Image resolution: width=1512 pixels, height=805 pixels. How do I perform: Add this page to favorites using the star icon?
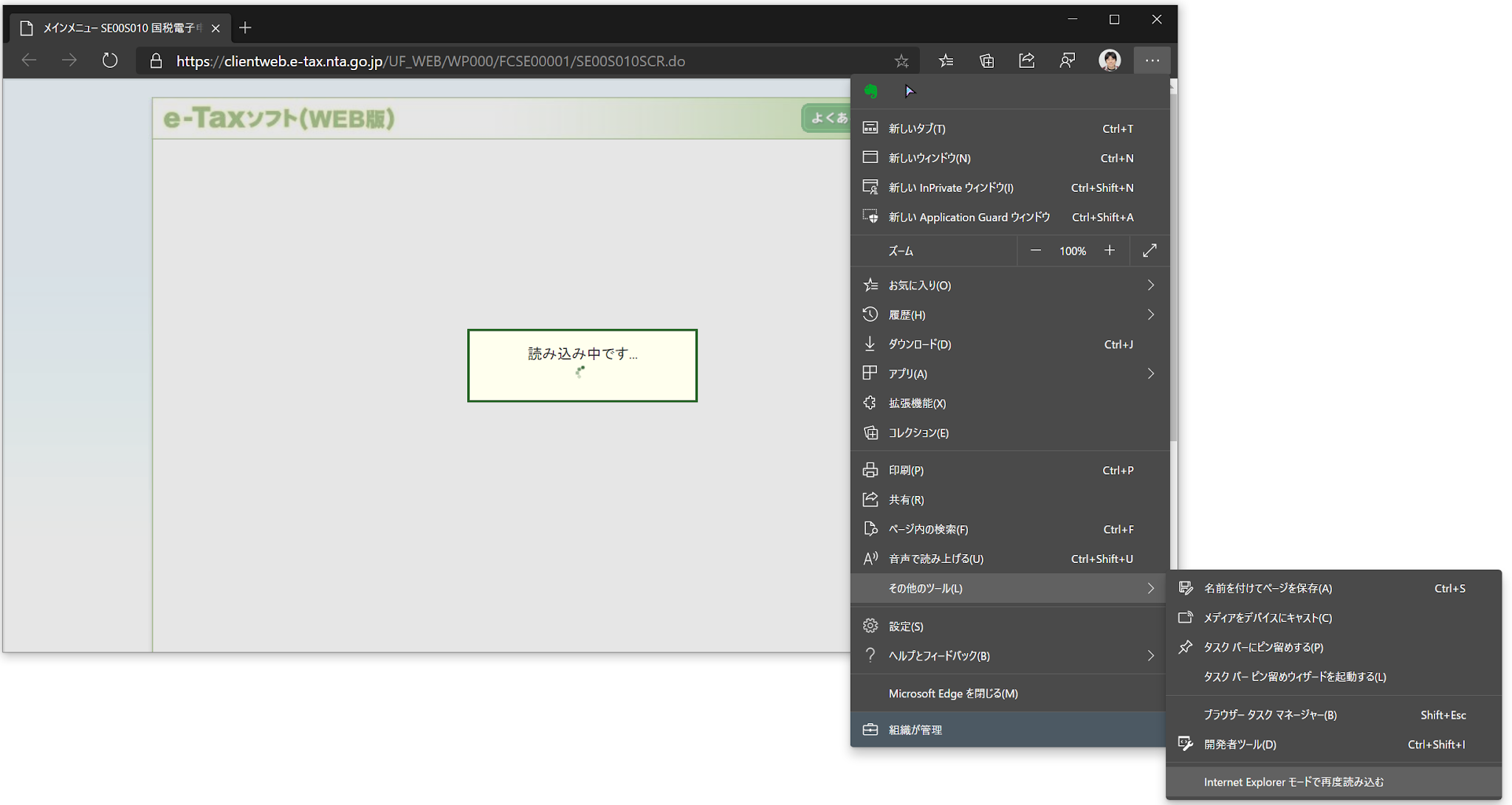click(901, 61)
